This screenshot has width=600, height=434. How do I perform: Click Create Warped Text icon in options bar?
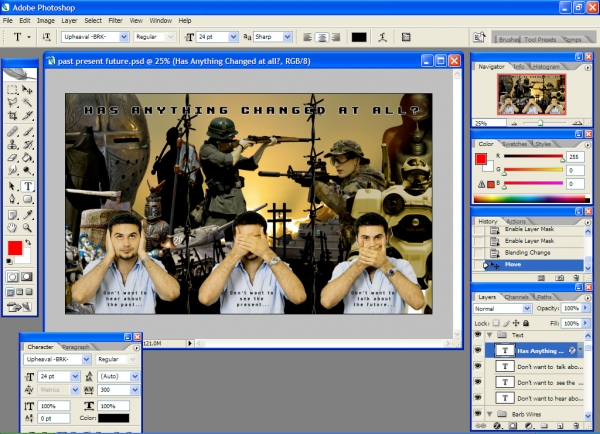point(382,37)
